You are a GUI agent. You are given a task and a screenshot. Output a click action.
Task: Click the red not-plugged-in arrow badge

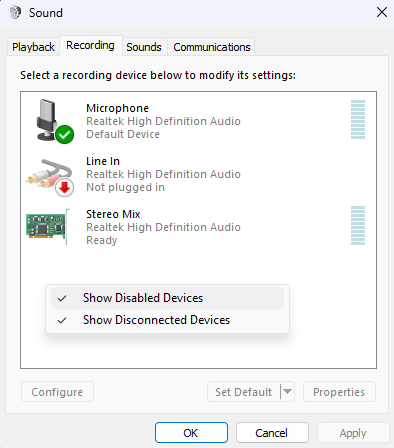(x=65, y=187)
